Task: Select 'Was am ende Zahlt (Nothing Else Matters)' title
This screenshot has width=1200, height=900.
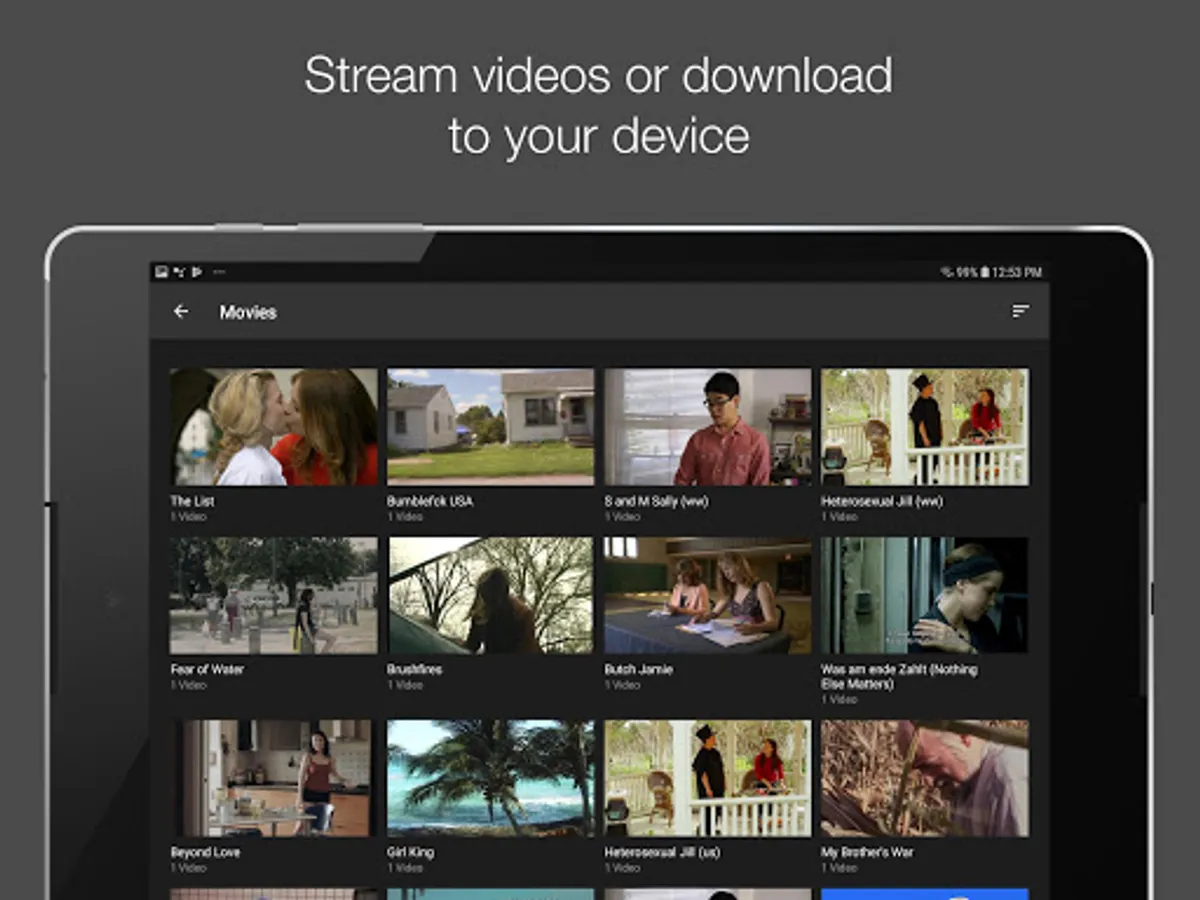Action: click(899, 676)
